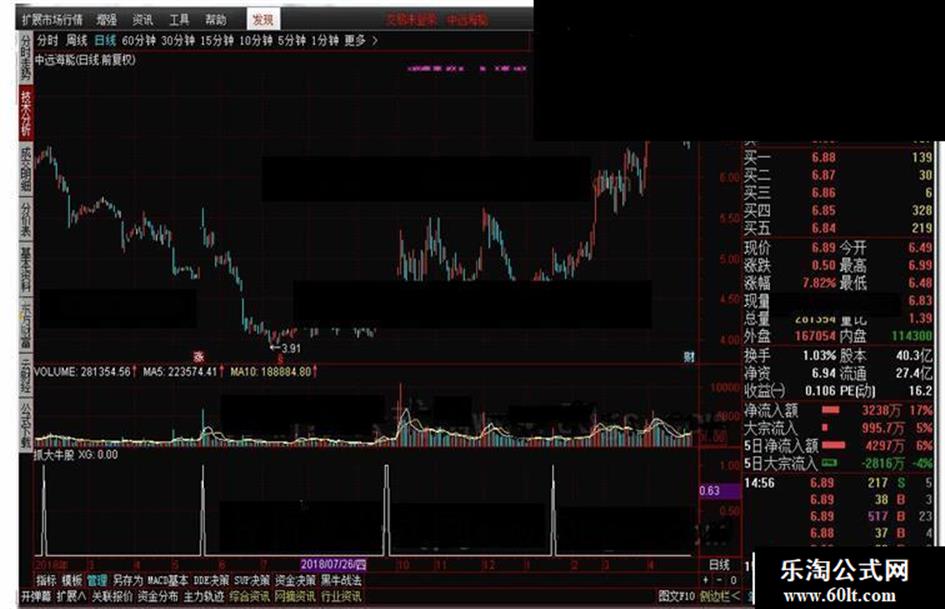Open the 资金分布 tab

click(x=158, y=596)
